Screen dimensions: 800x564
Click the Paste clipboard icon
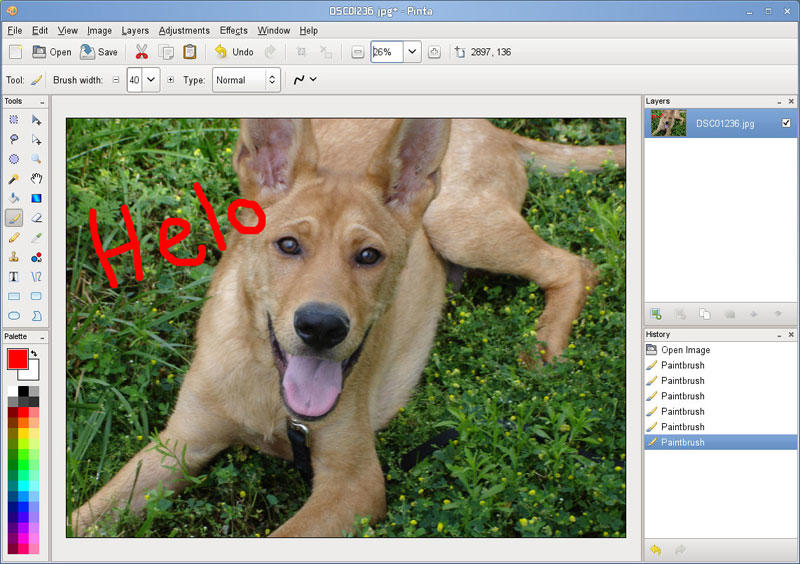click(189, 52)
